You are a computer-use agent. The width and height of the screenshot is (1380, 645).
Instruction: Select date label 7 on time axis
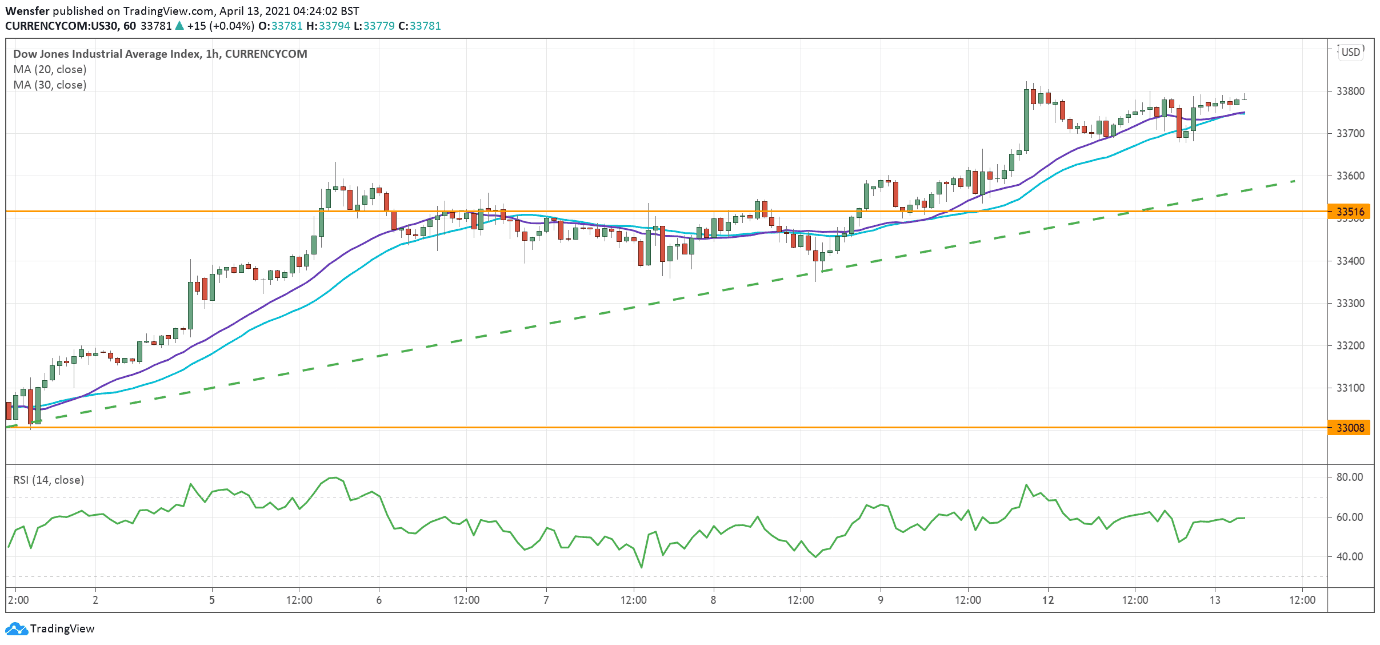point(546,601)
